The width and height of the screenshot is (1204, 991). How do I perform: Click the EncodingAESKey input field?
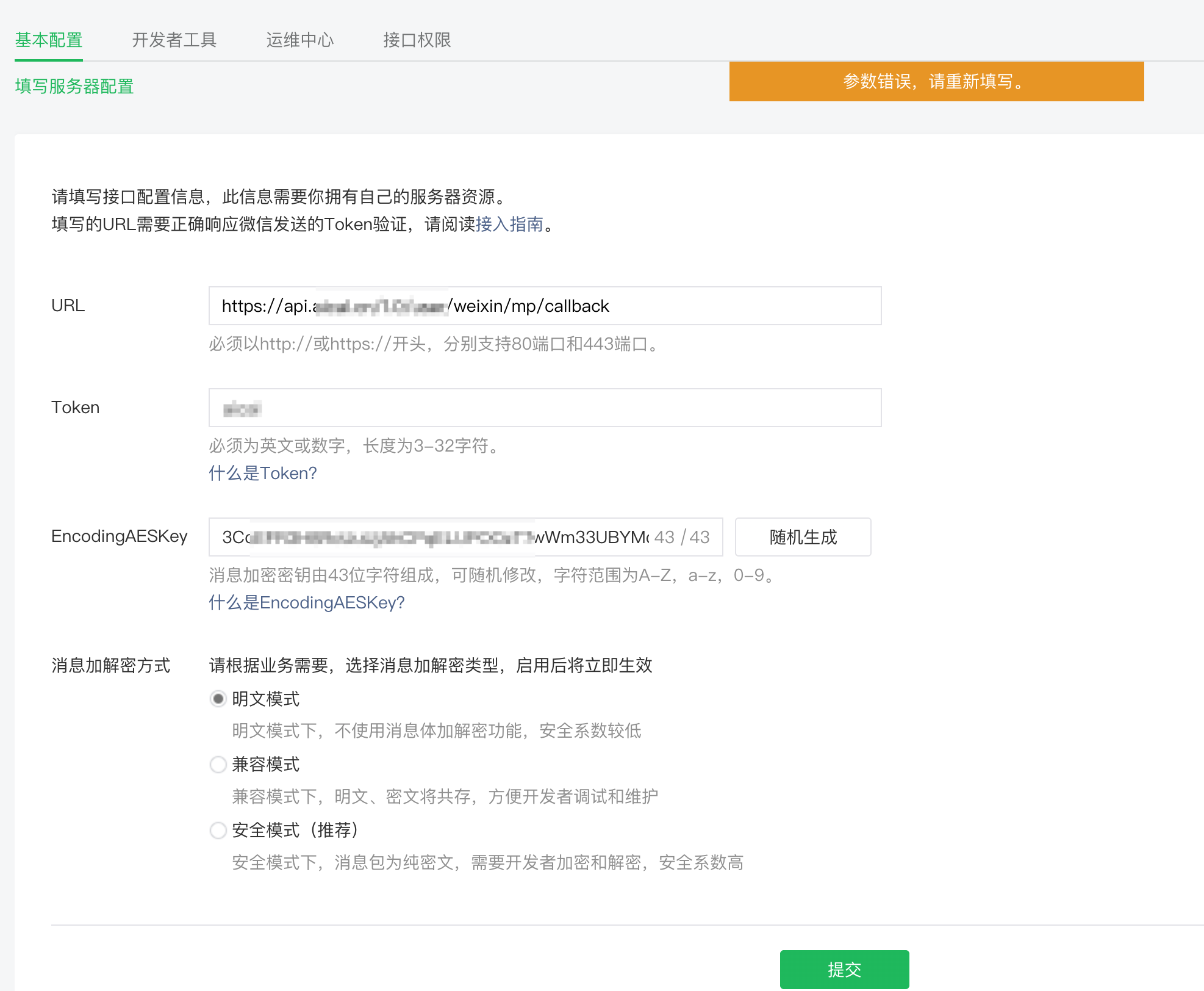tap(427, 537)
